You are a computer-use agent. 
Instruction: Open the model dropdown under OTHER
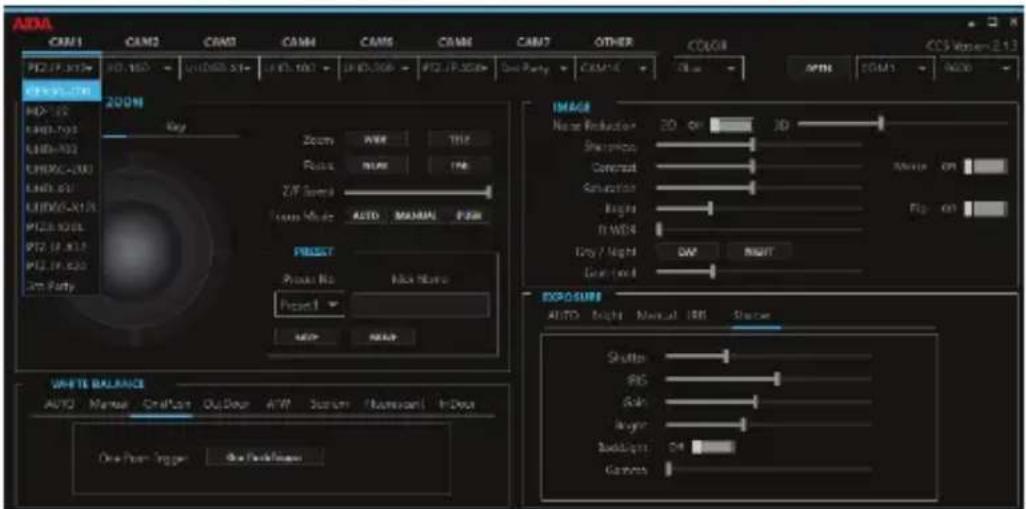coord(614,67)
